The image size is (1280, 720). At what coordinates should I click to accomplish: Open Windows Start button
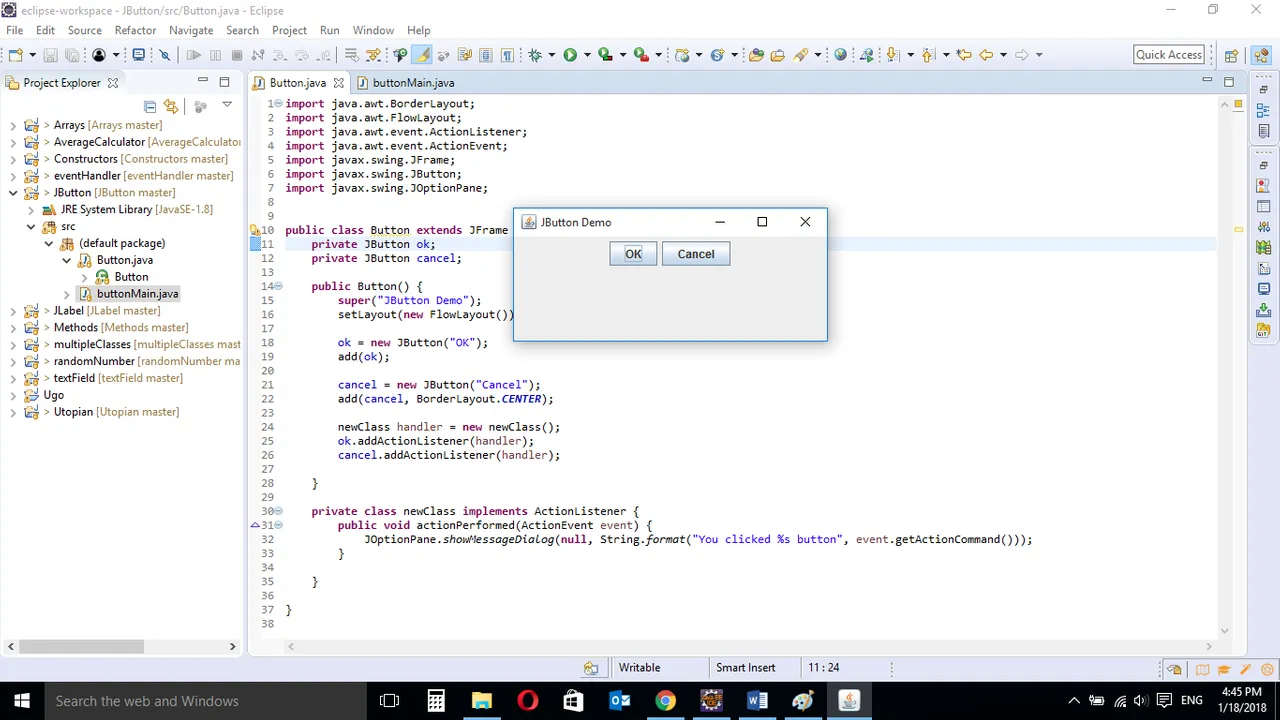22,701
